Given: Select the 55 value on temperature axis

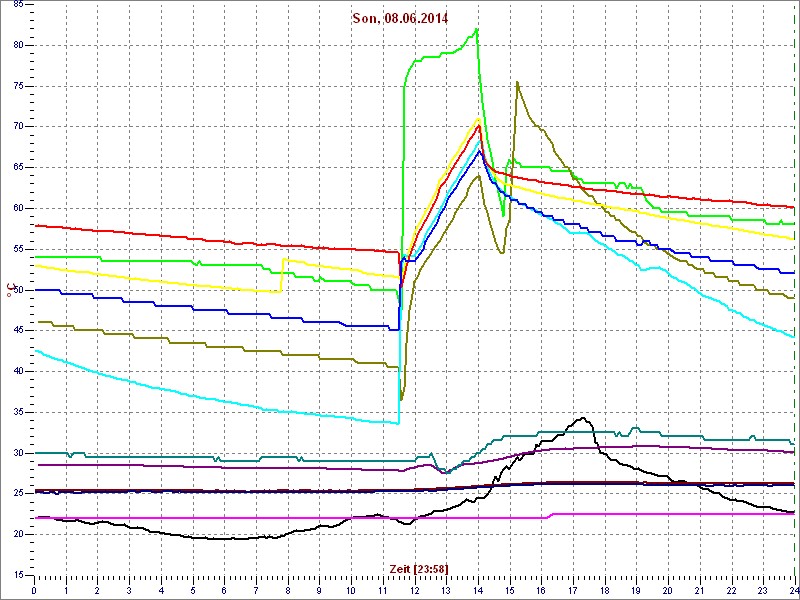Looking at the screenshot, I should point(17,249).
